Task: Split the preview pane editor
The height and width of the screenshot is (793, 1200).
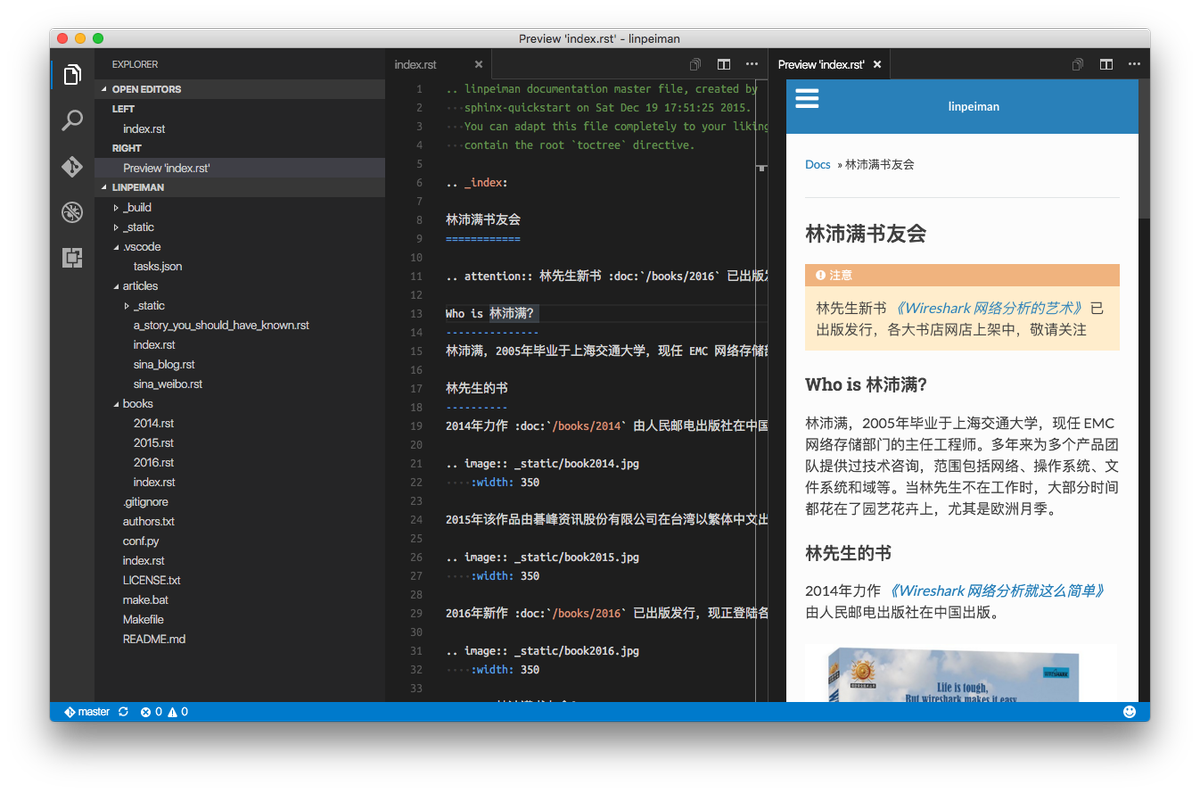Action: point(1106,63)
